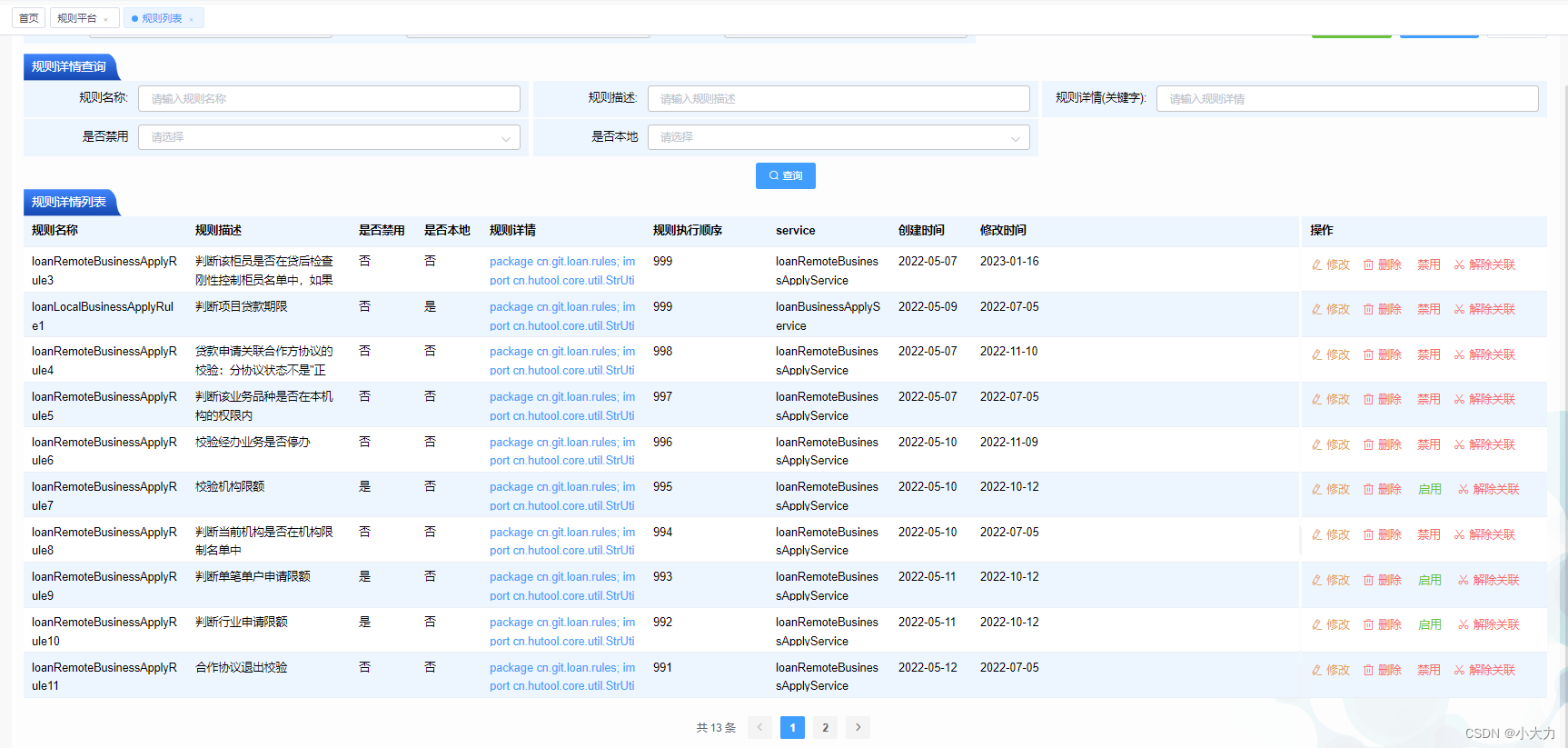Disable rule loanRemoteBusinessApplyRule4 via 禁用

1429,354
